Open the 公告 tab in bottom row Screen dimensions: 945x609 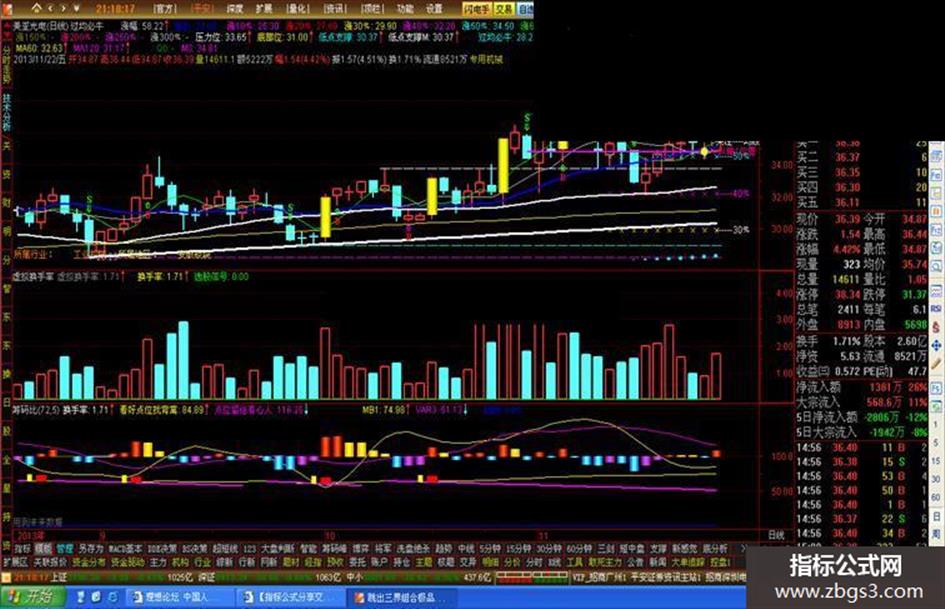point(635,562)
